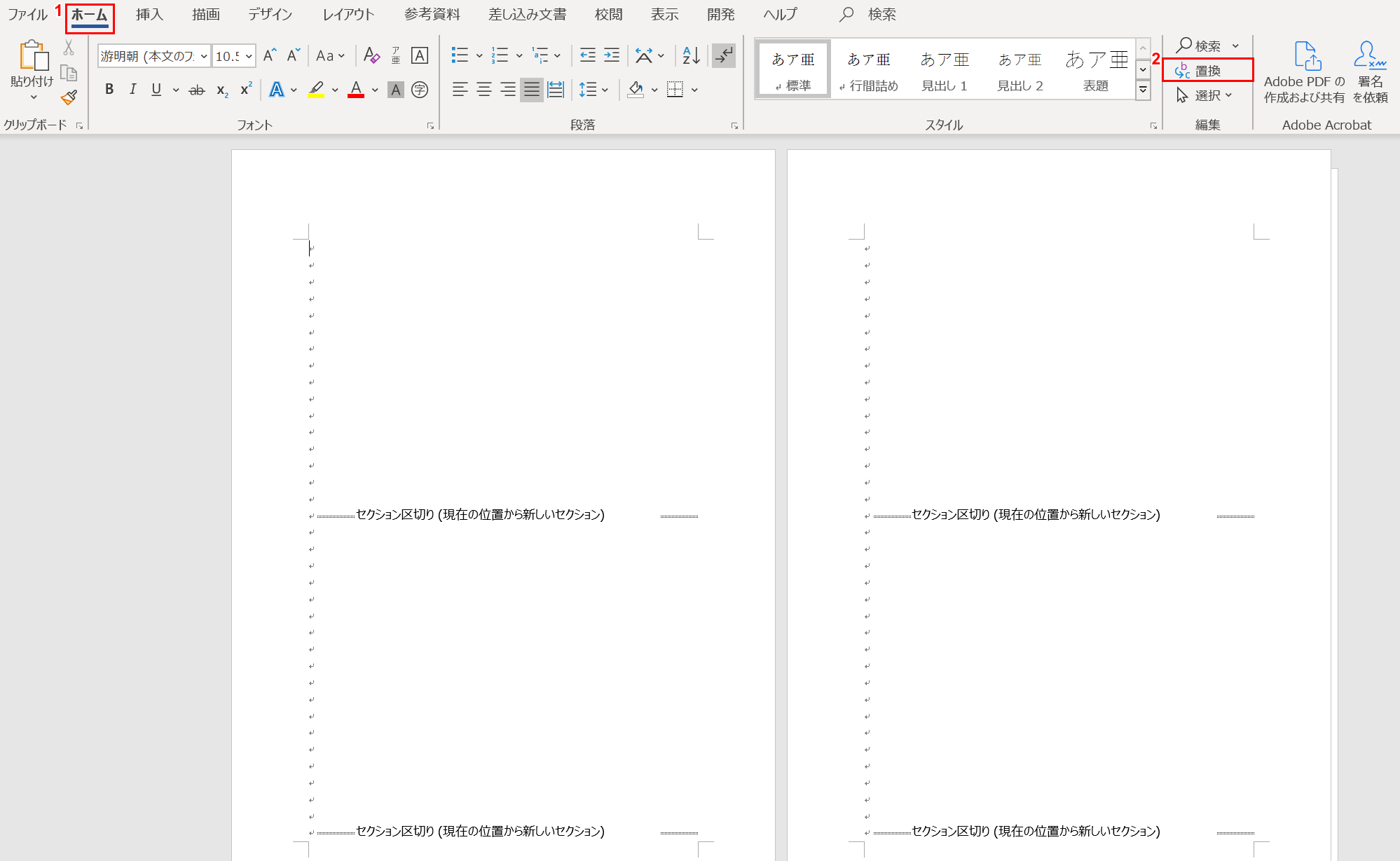Click the Asian layout character scaling icon
Viewport: 1400px width, 861px height.
tap(644, 55)
